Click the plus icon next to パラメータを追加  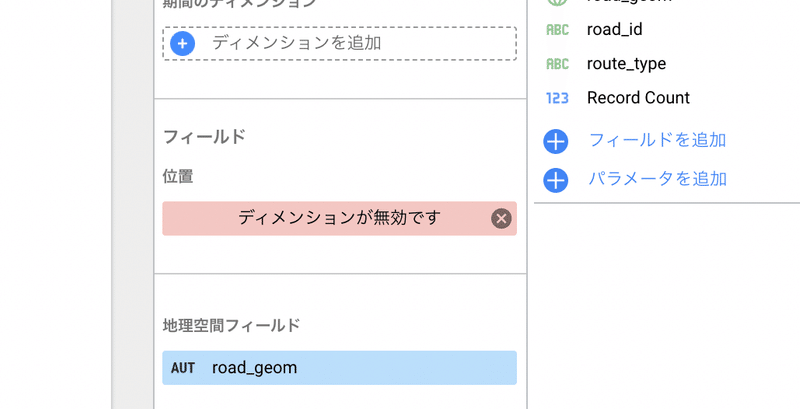click(x=556, y=180)
